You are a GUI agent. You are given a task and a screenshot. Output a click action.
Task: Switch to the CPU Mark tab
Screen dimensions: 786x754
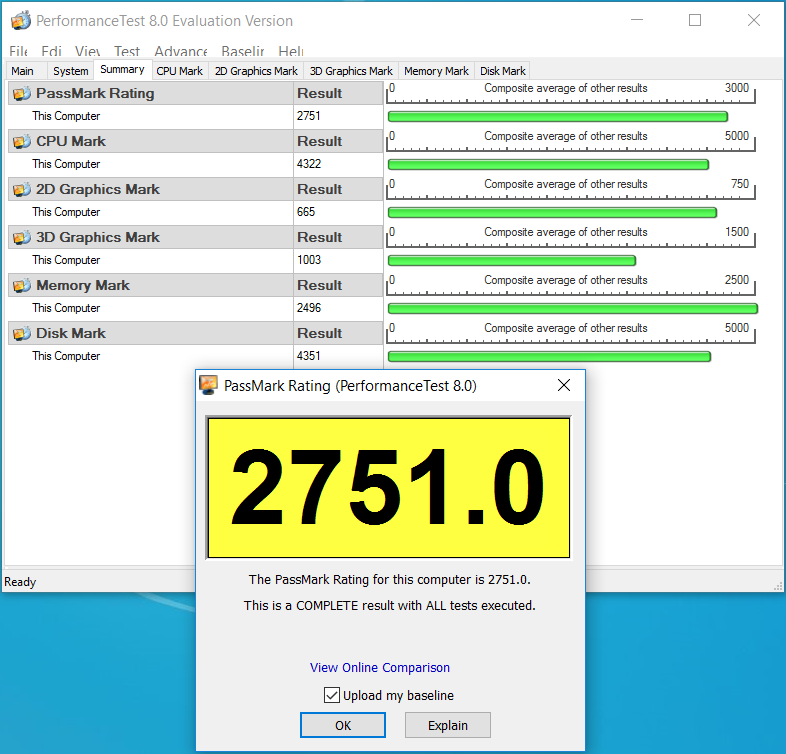point(179,71)
